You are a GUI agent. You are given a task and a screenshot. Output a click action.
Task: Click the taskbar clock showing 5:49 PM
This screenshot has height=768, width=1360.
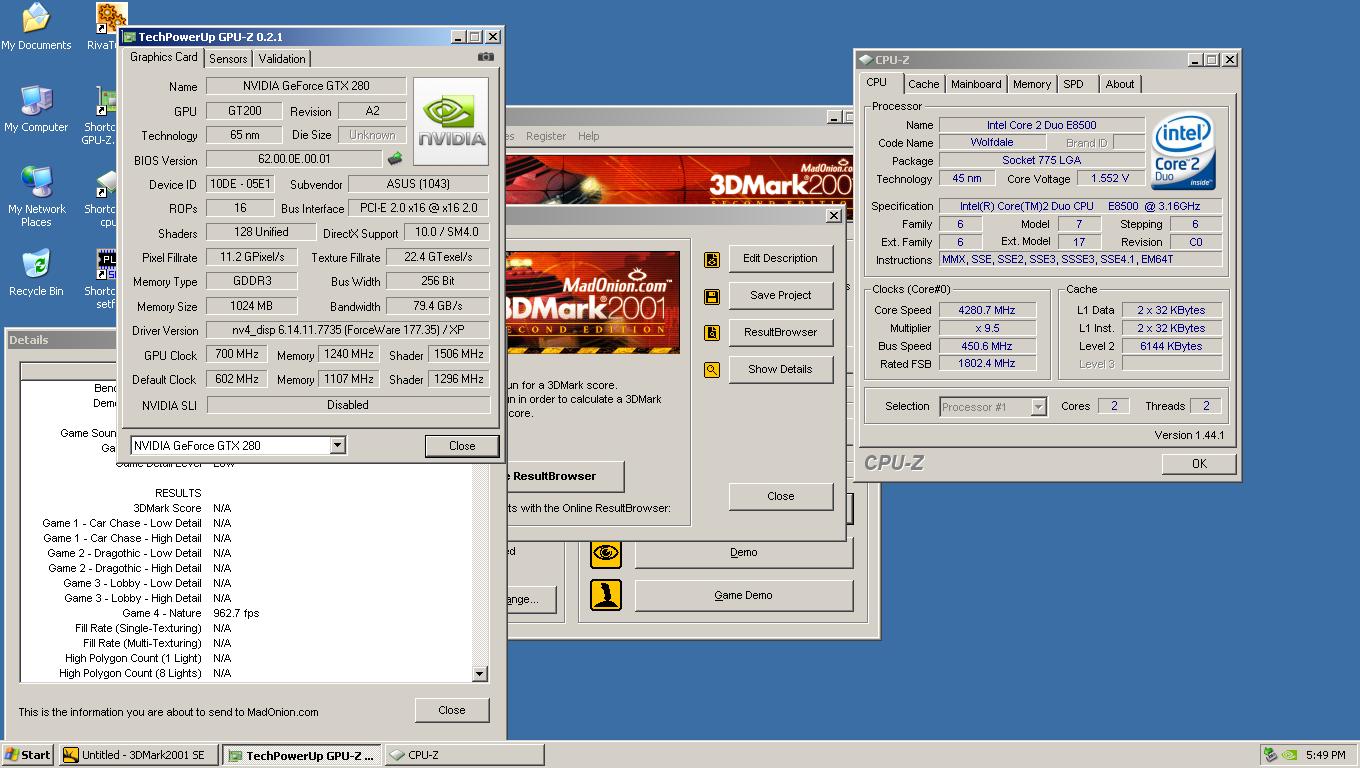[1325, 756]
